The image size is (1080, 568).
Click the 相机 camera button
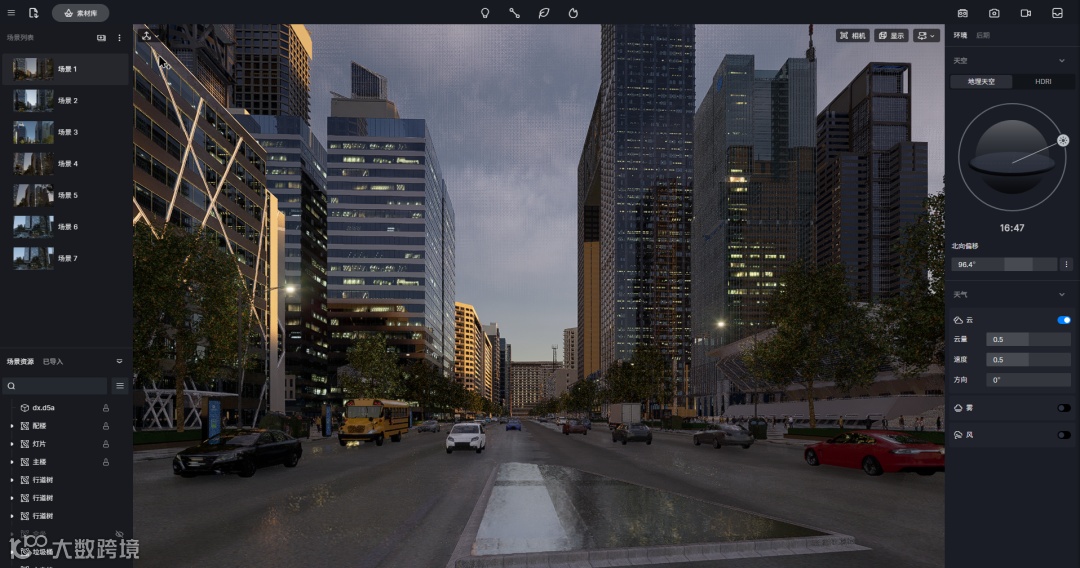(852, 36)
